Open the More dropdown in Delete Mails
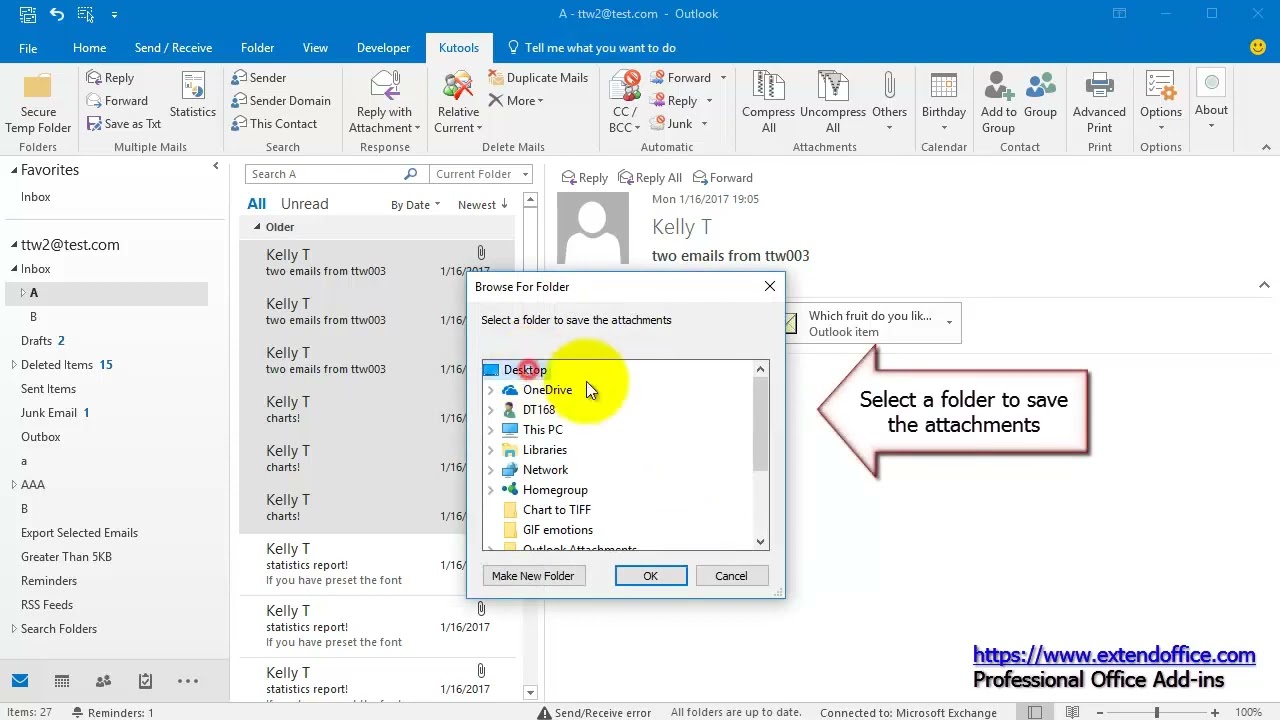The height and width of the screenshot is (720, 1280). tap(516, 101)
